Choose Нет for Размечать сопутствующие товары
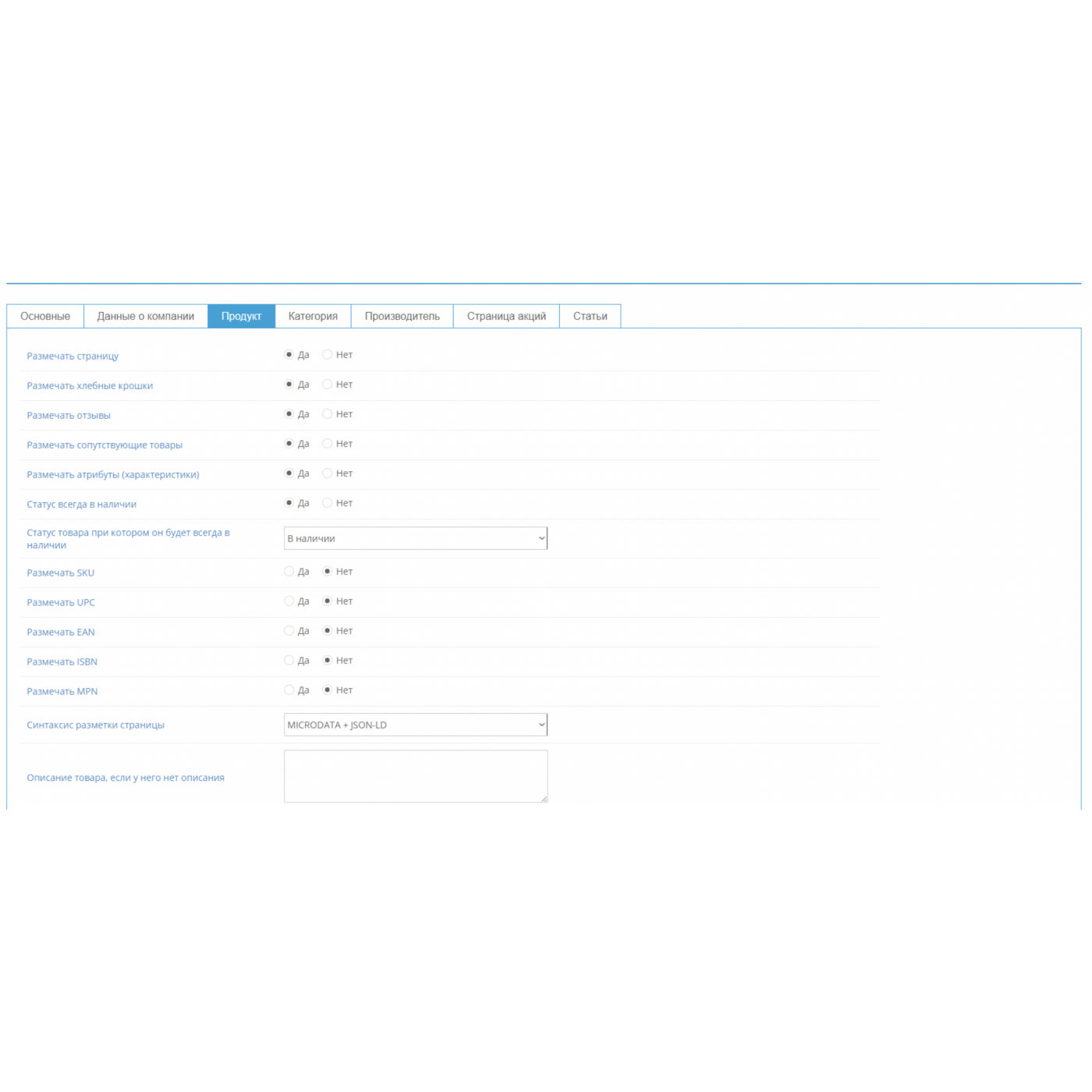This screenshot has height=1092, width=1092. 328,444
